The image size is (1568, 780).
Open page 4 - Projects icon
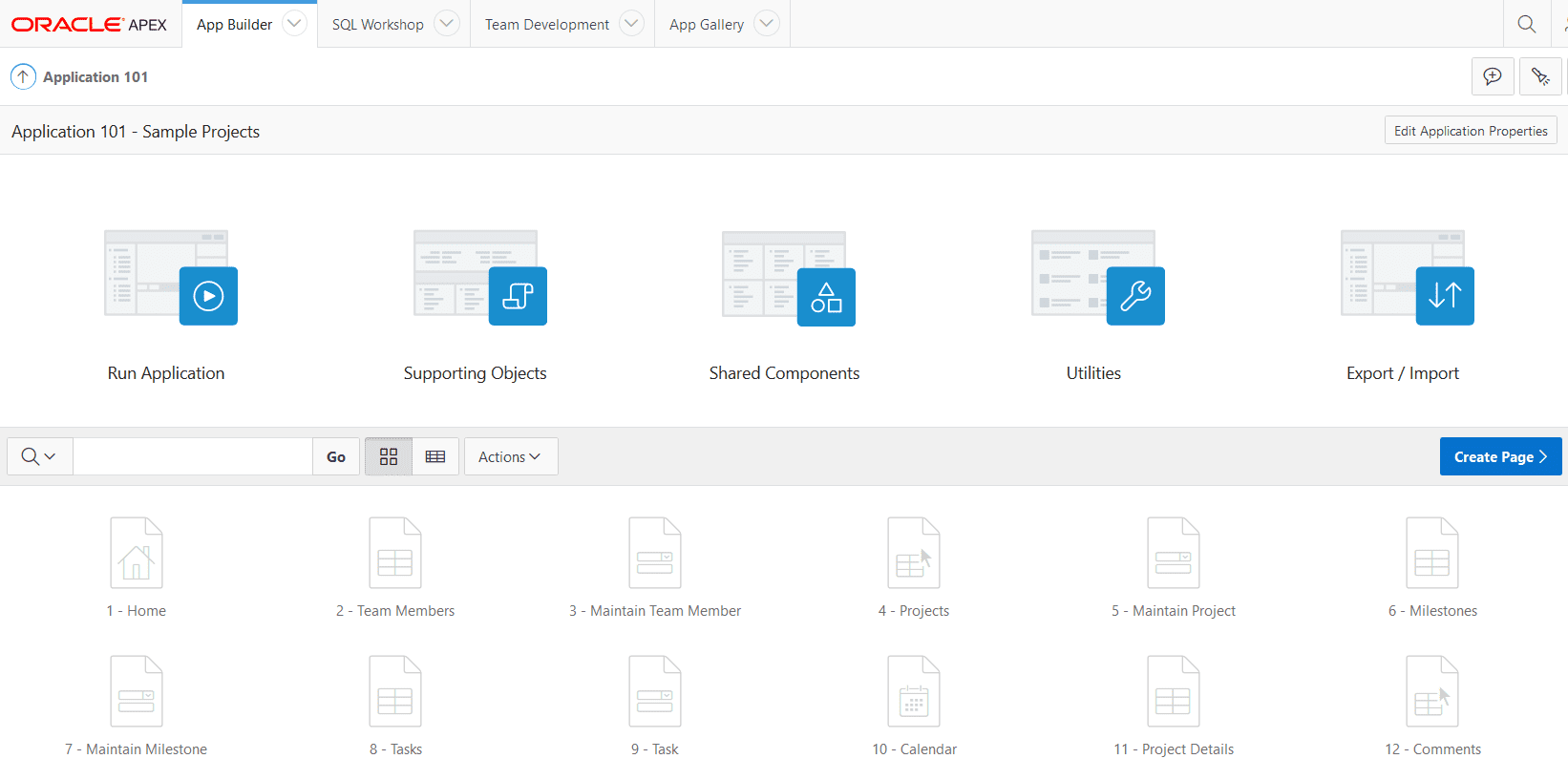point(914,553)
